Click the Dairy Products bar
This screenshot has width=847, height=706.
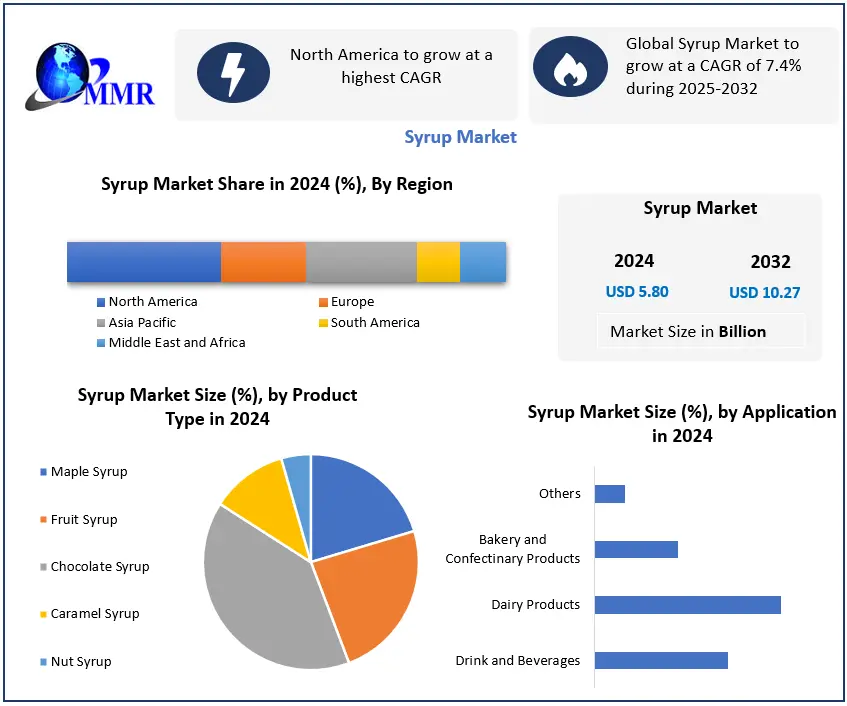(x=687, y=605)
